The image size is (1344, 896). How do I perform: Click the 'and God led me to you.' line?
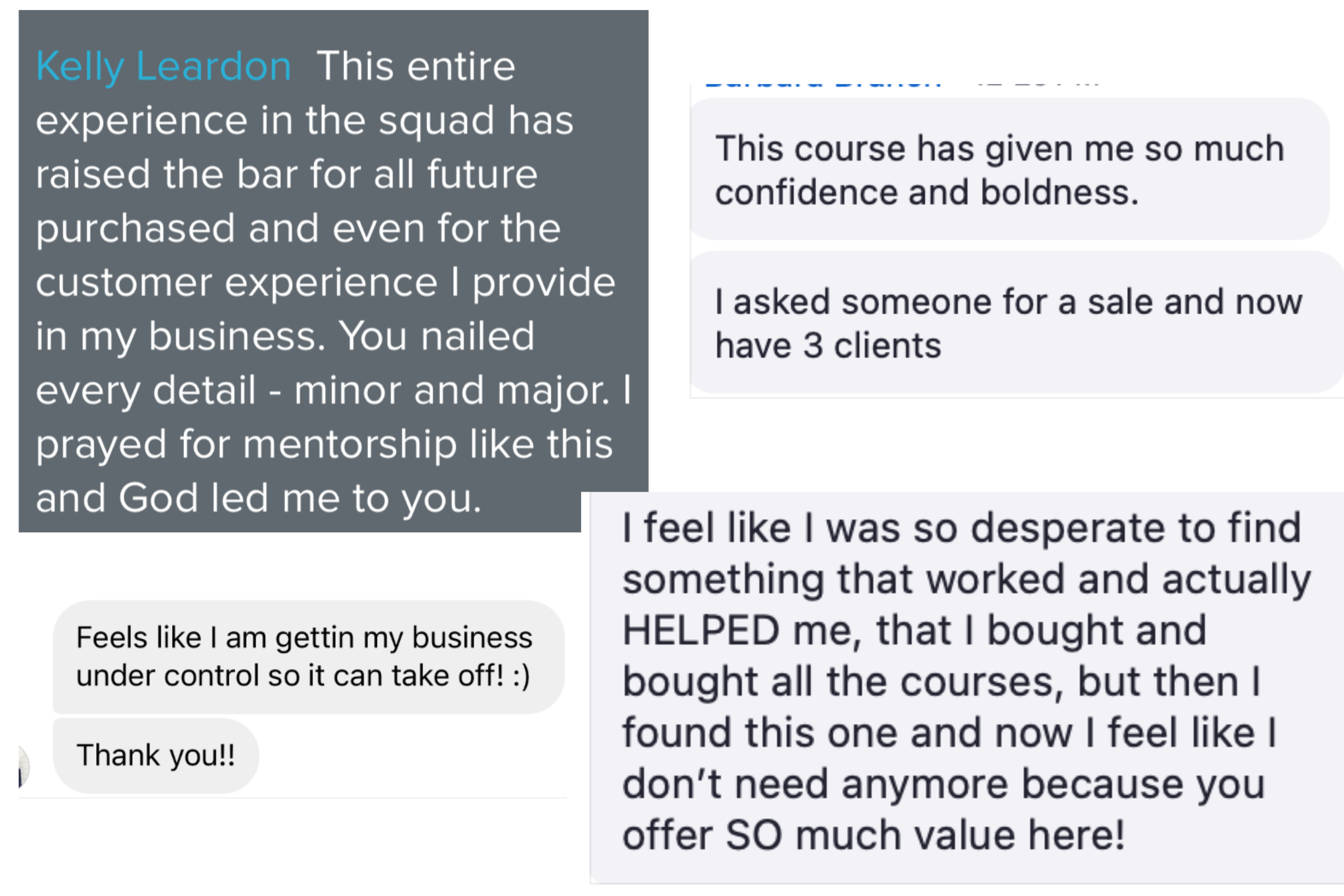point(258,498)
